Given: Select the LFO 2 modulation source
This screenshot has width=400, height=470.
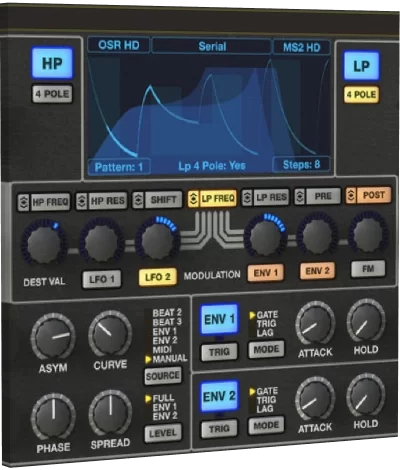Looking at the screenshot, I should [158, 277].
